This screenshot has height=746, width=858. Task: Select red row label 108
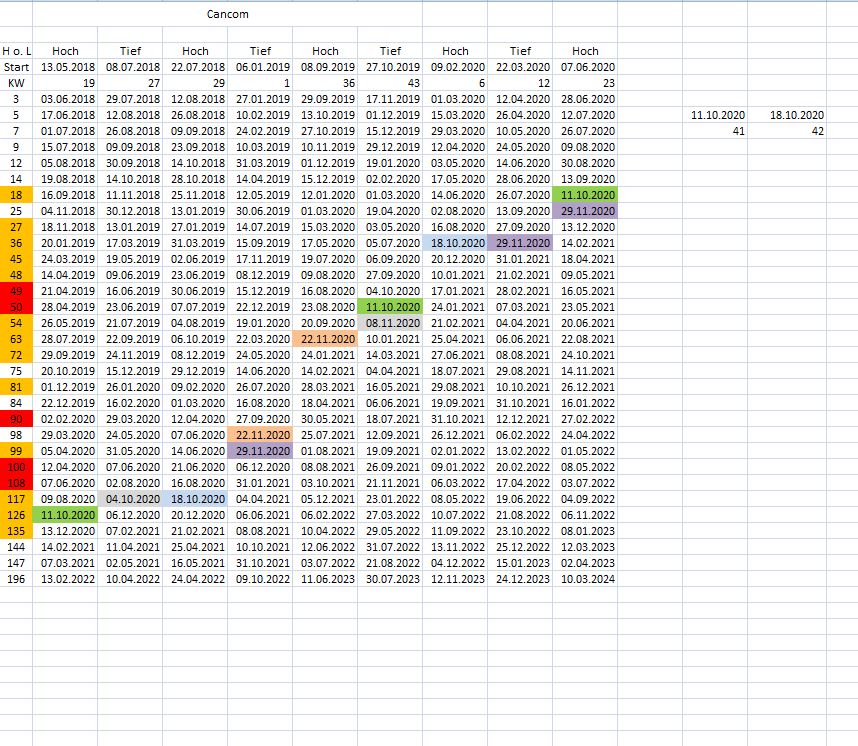pyautogui.click(x=16, y=483)
